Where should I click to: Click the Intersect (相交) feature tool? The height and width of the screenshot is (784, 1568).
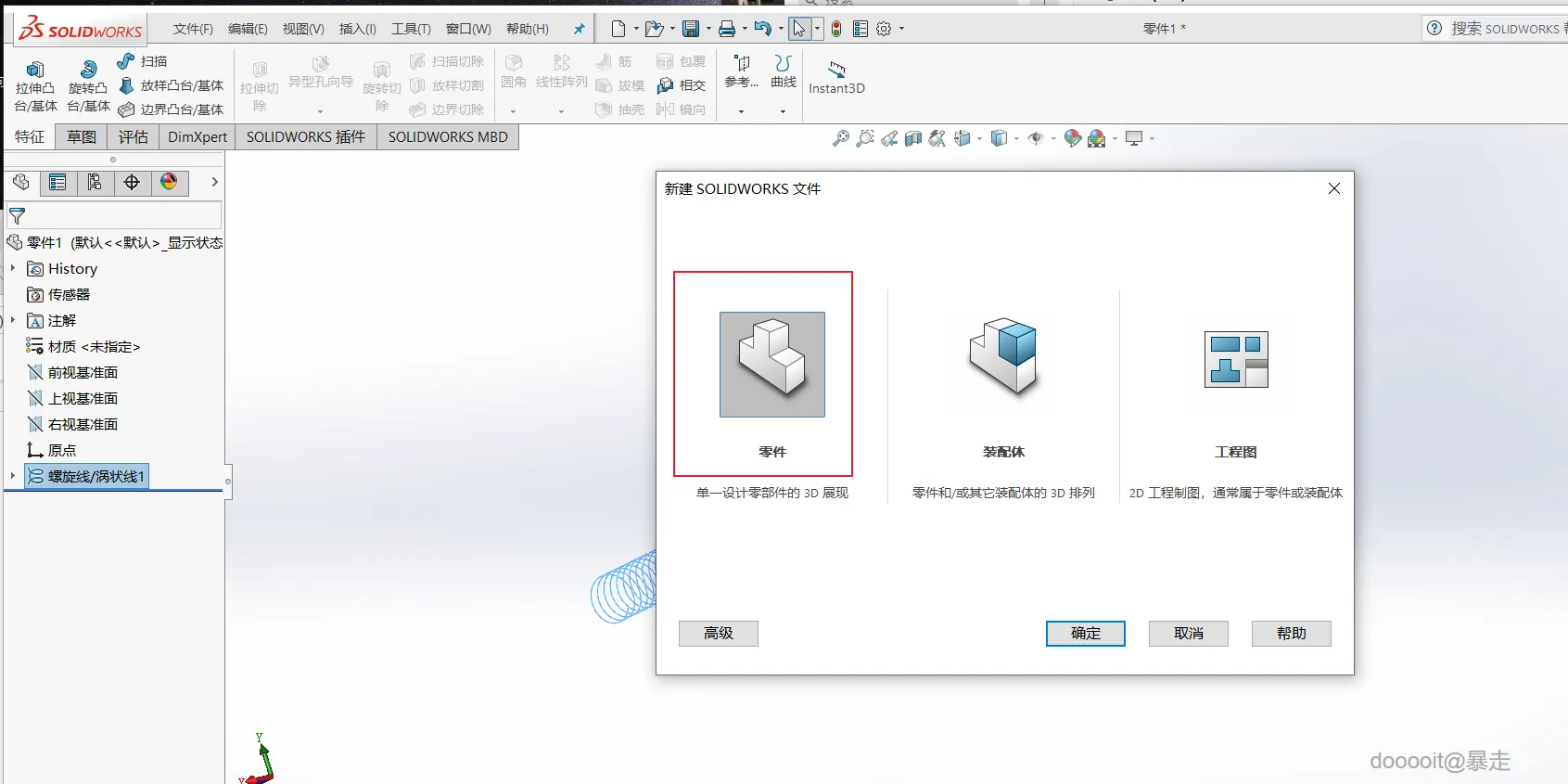coord(682,85)
